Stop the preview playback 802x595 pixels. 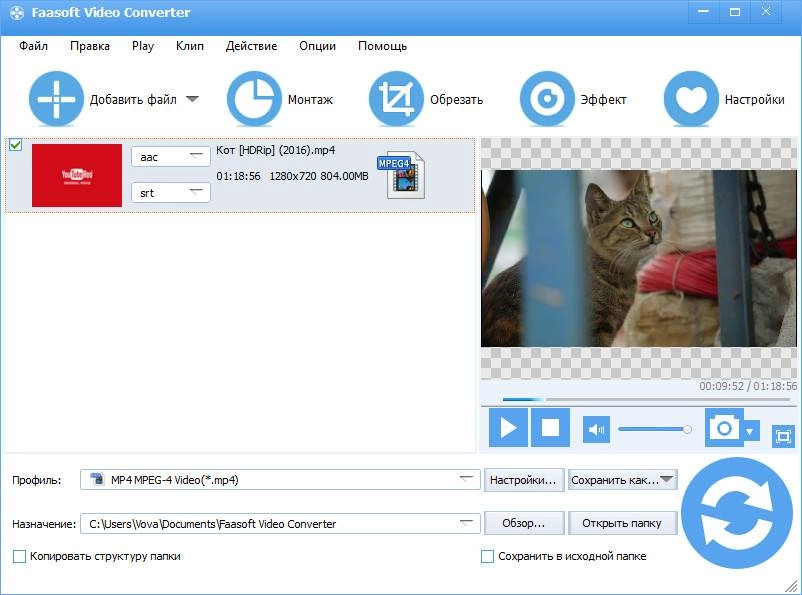click(550, 427)
